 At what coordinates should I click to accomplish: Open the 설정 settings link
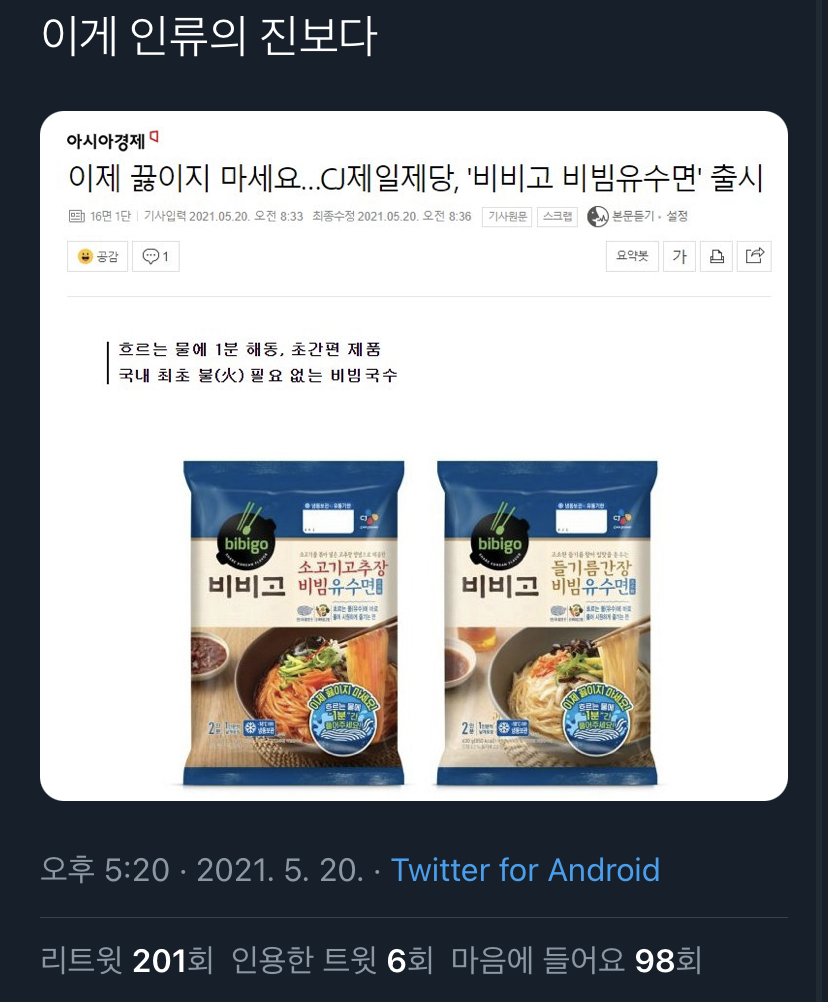677,216
